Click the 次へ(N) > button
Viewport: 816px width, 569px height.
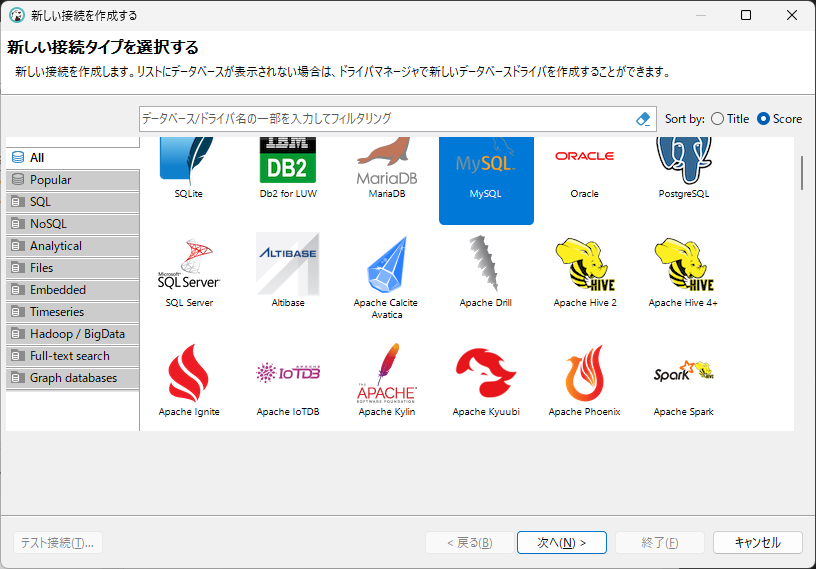click(562, 542)
